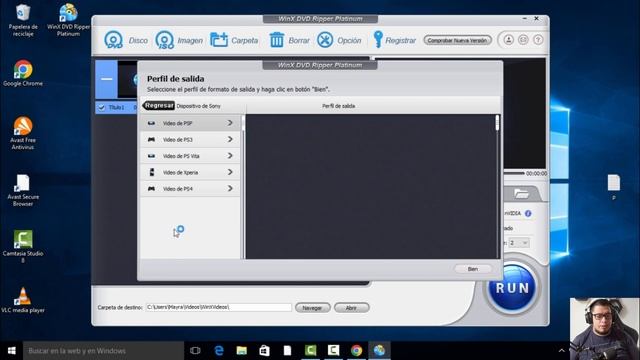
Task: Select Video de PS Vita category
Action: pyautogui.click(x=190, y=156)
